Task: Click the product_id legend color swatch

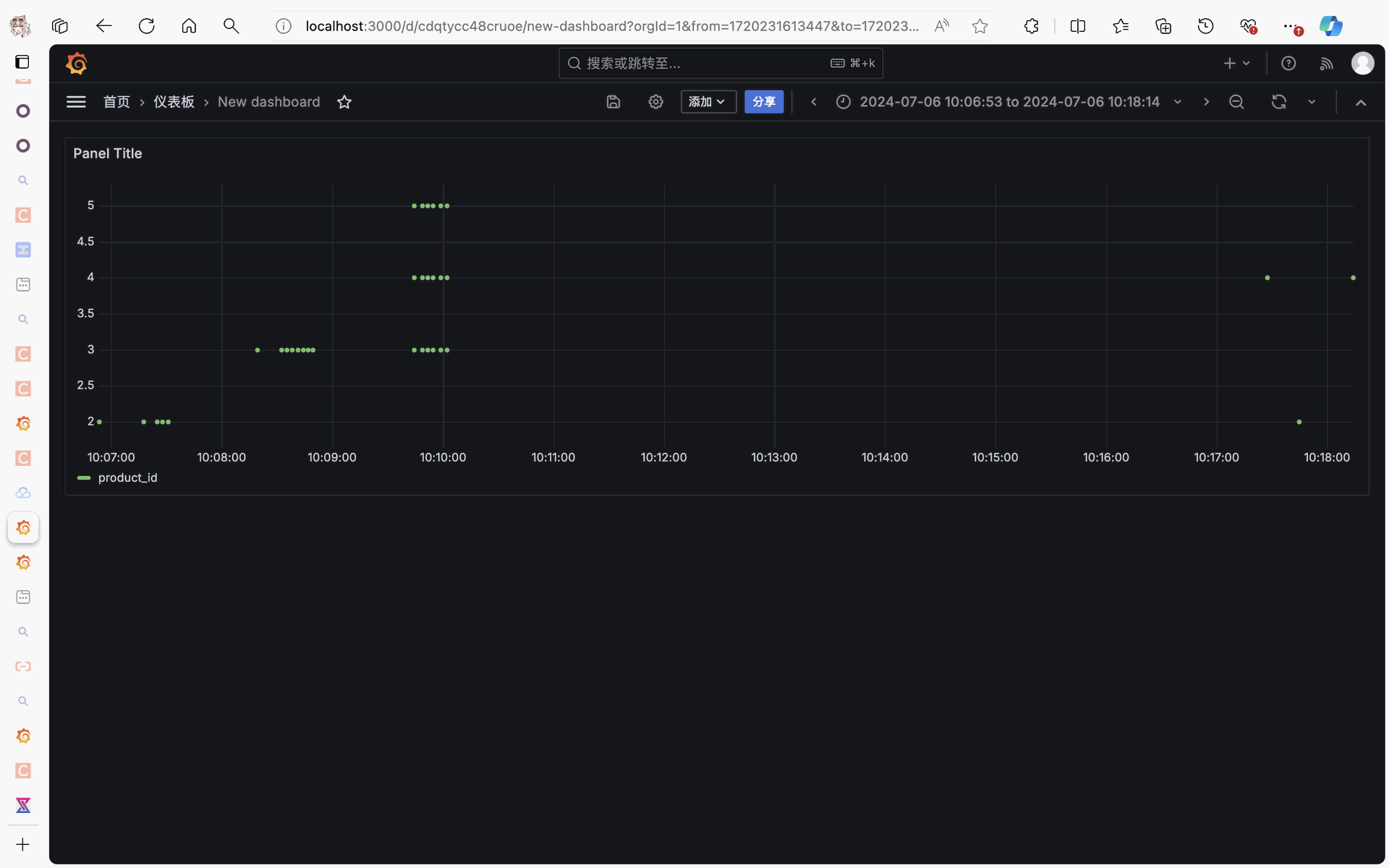Action: tap(84, 478)
